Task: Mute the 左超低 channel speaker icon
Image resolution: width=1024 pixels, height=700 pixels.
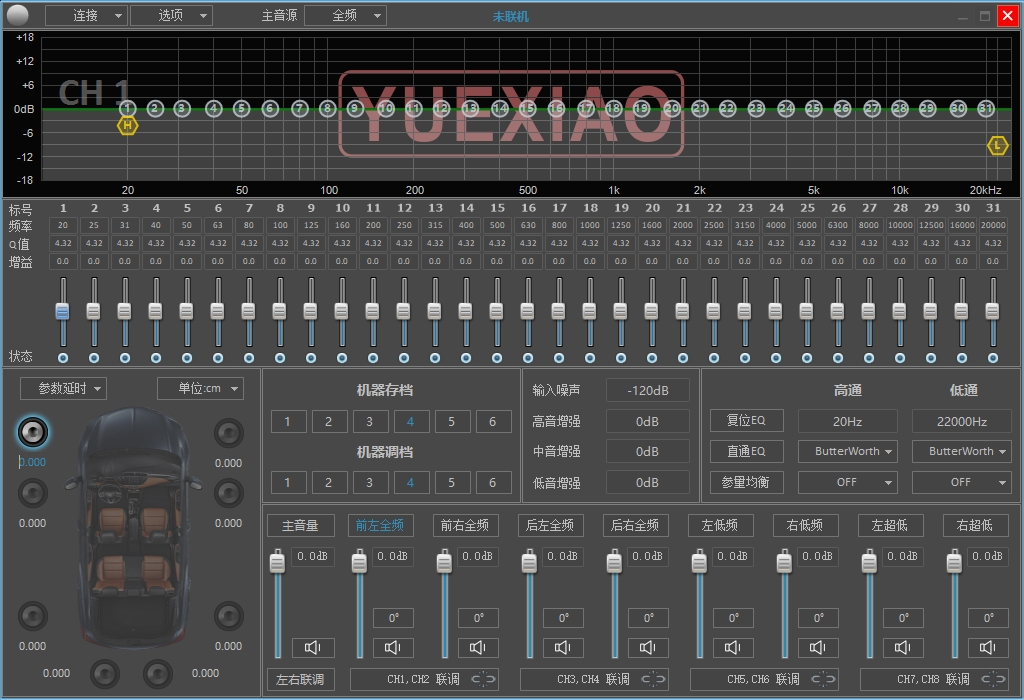Action: 903,647
